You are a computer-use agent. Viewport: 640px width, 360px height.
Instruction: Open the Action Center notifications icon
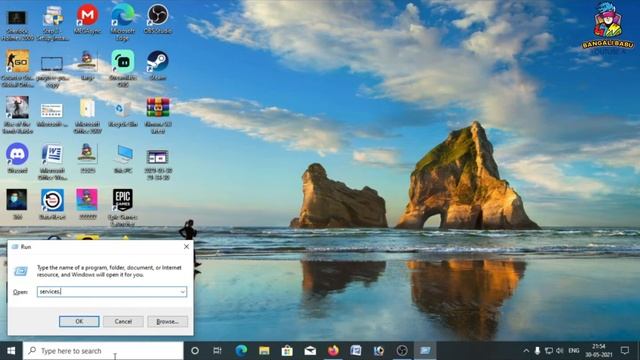pos(624,351)
